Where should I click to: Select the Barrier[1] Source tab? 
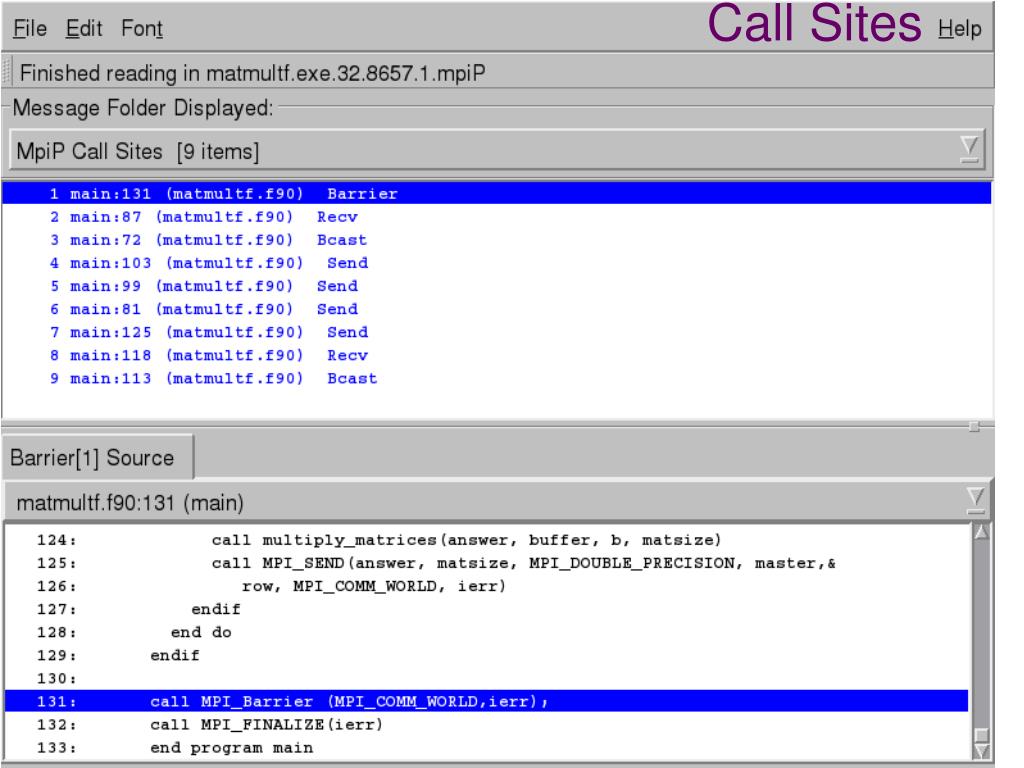point(92,458)
